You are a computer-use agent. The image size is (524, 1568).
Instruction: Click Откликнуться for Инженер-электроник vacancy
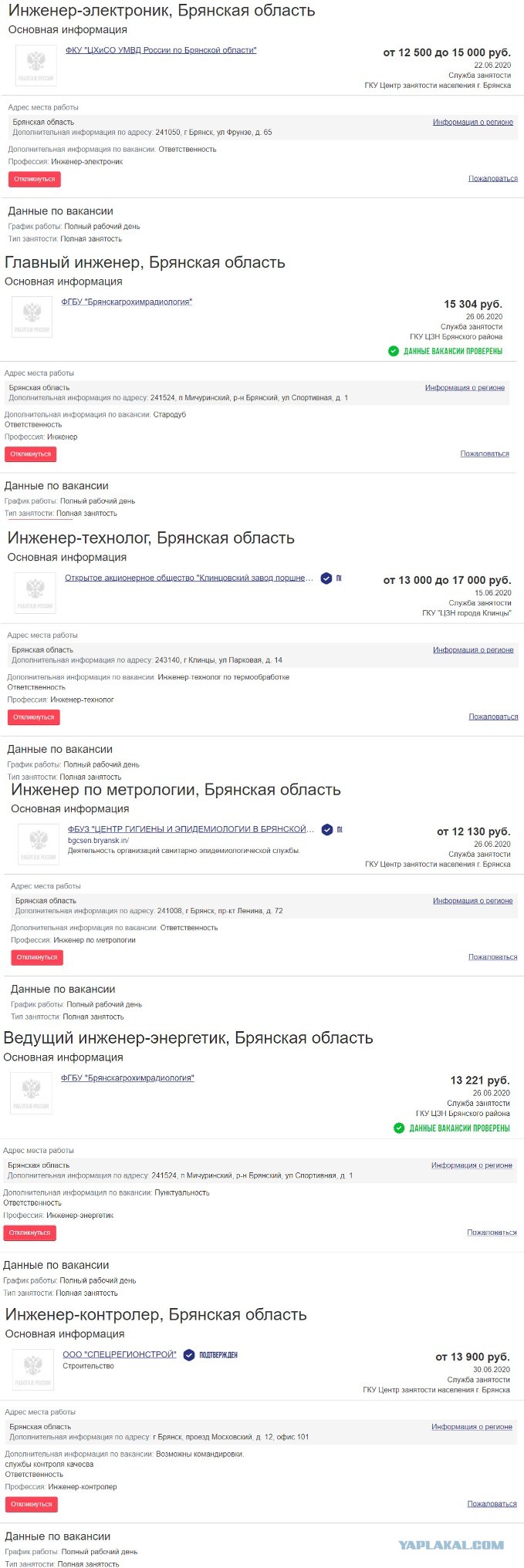34,179
